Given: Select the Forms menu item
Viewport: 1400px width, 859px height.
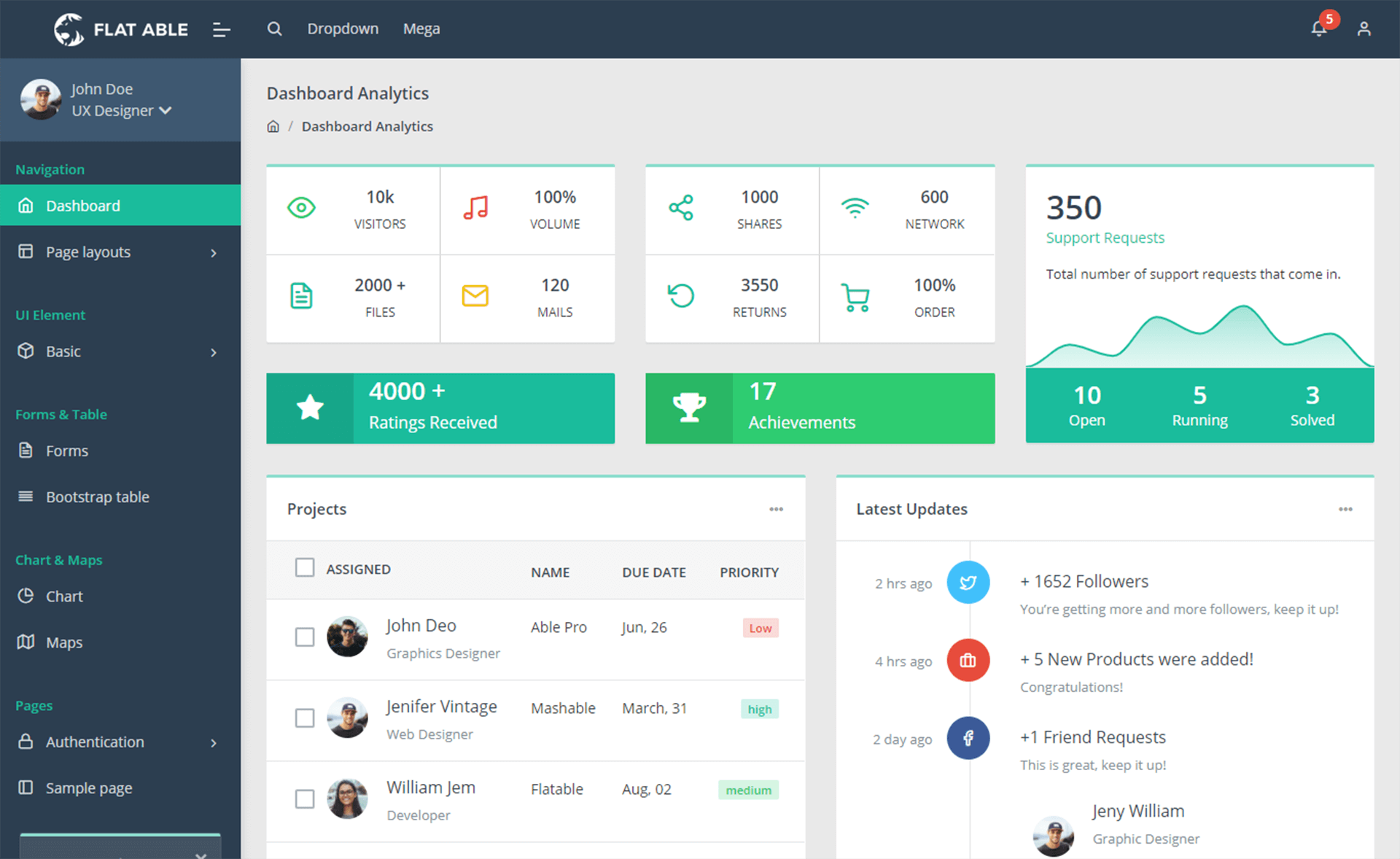Looking at the screenshot, I should pos(65,451).
